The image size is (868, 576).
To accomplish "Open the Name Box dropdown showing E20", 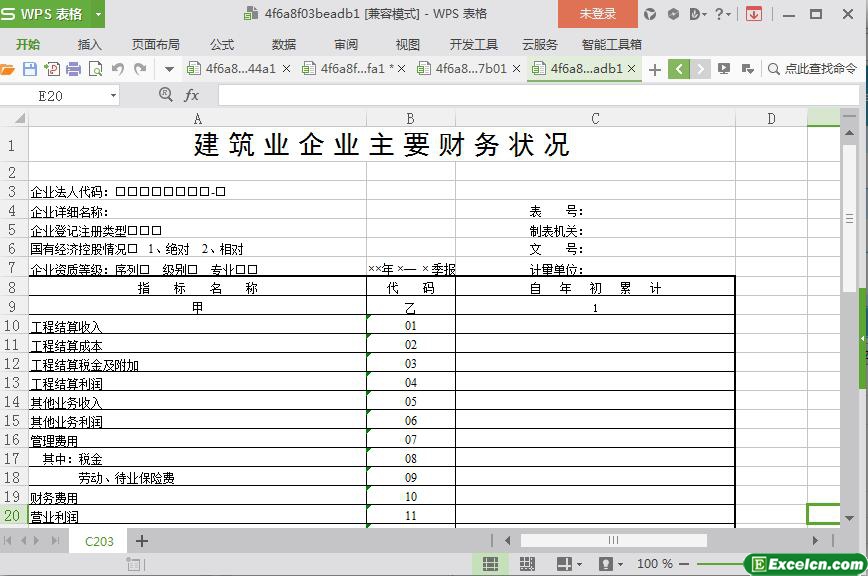I will [112, 95].
